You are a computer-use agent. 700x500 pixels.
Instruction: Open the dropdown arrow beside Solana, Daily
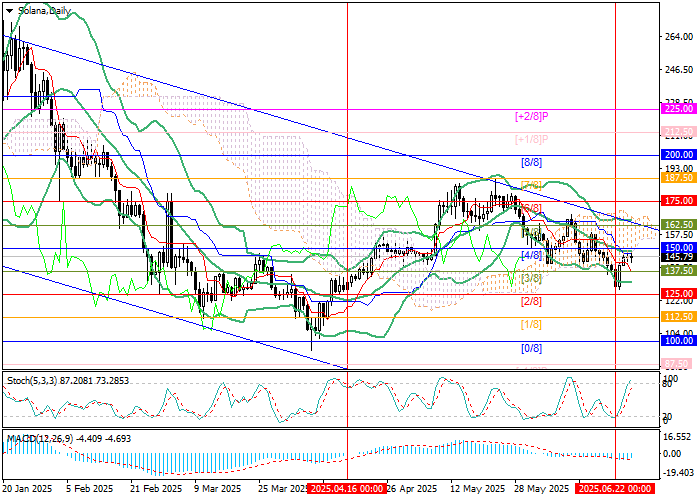pyautogui.click(x=7, y=9)
